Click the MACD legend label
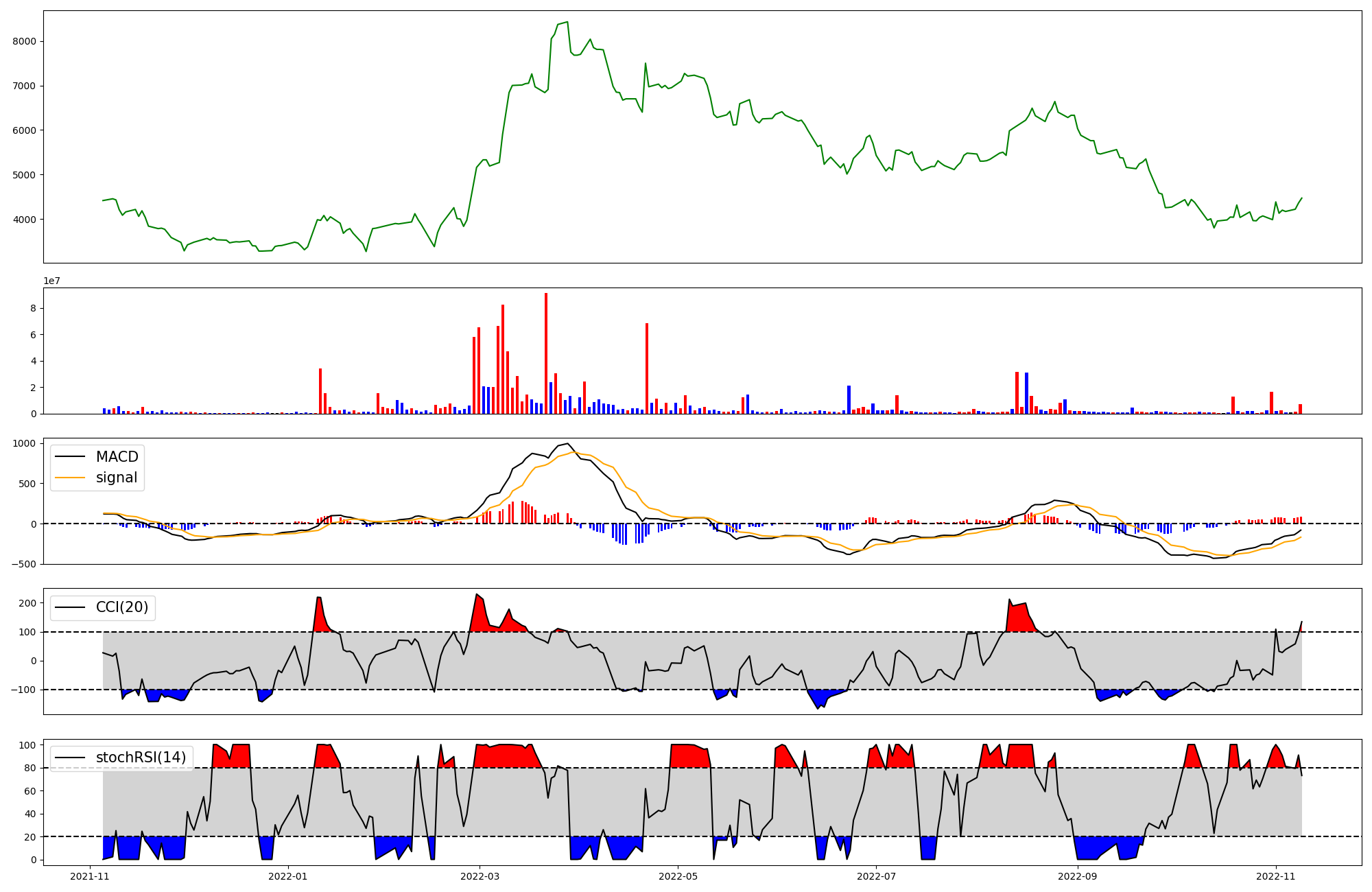Image resolution: width=1372 pixels, height=892 pixels. coord(117,457)
